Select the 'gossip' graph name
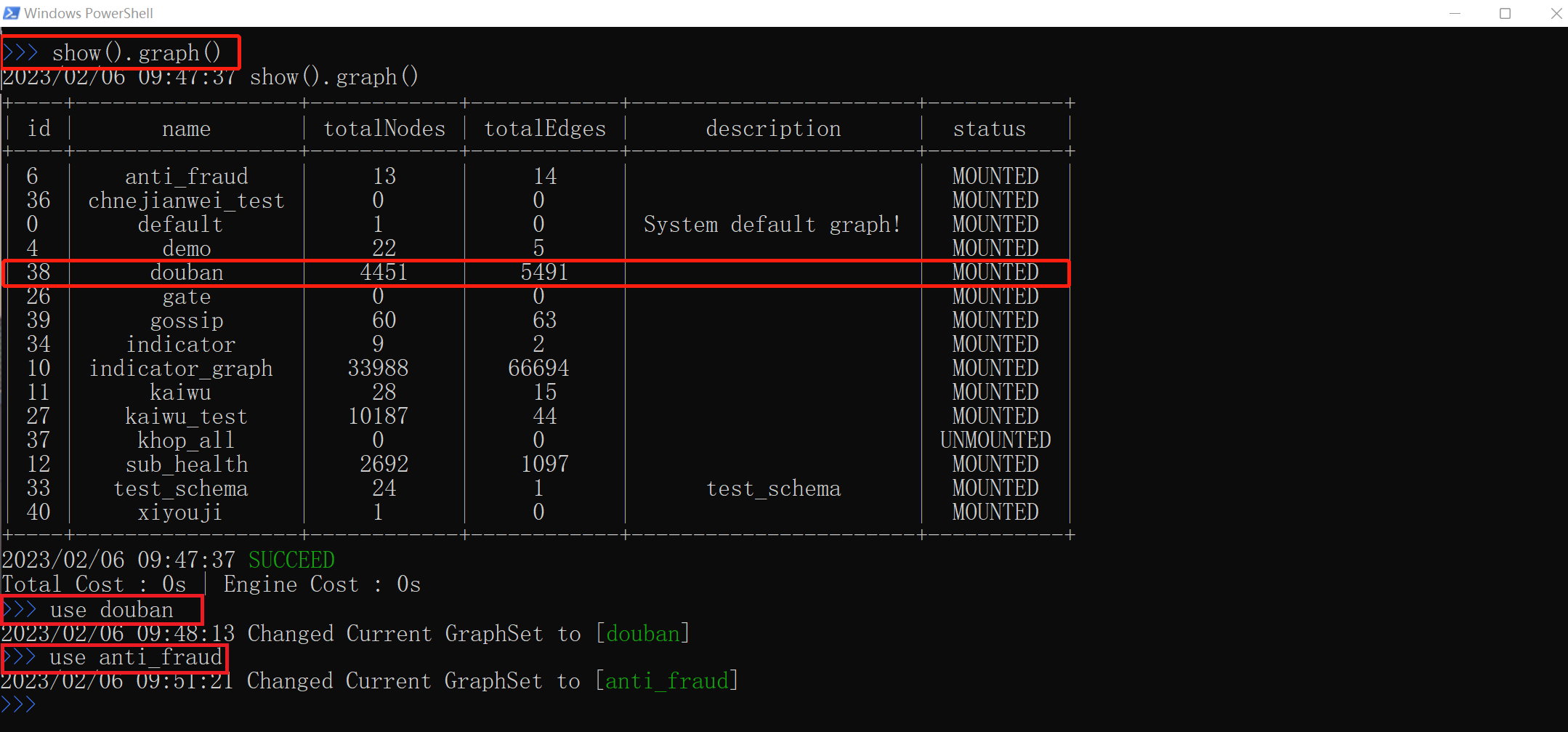This screenshot has height=732, width=1568. pos(187,321)
